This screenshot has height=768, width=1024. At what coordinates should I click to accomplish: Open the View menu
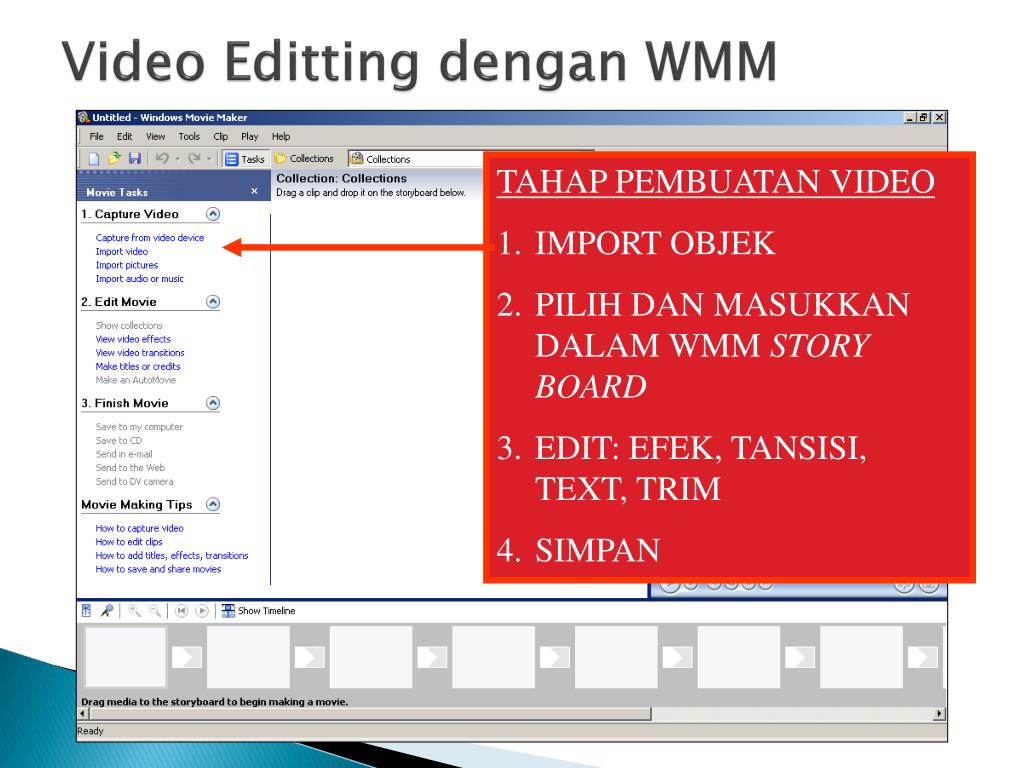click(155, 136)
